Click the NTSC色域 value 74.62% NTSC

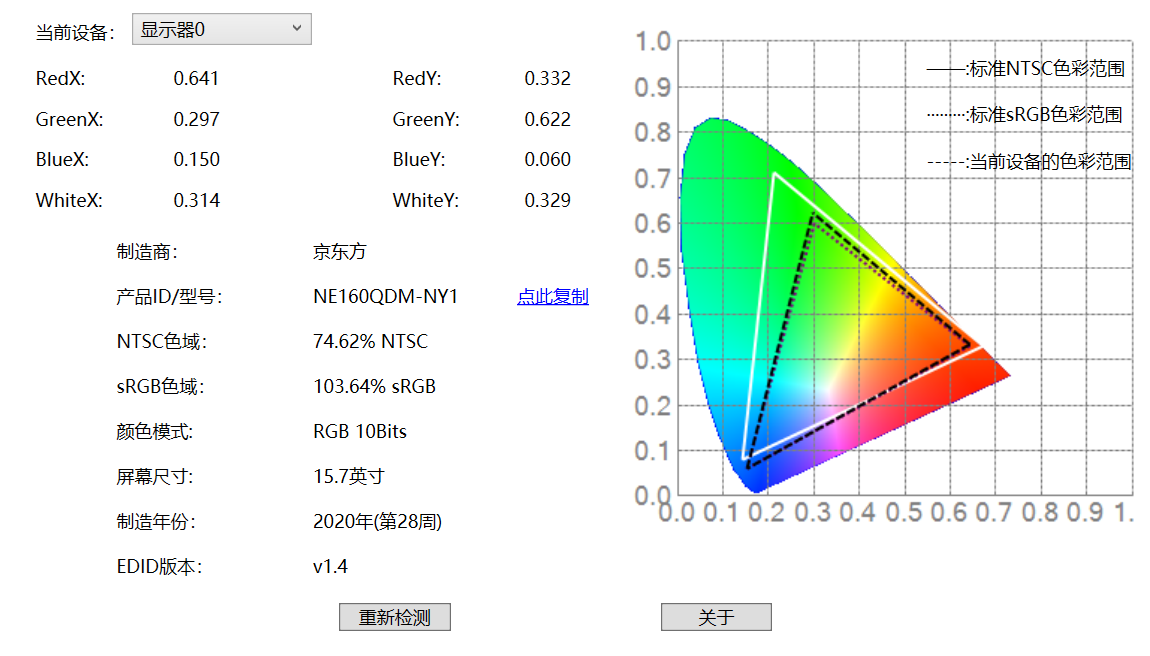[x=370, y=341]
